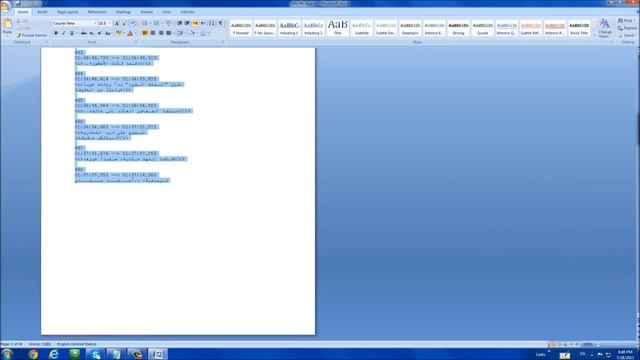
Task: Open the Windows Start menu
Action: coord(6,354)
